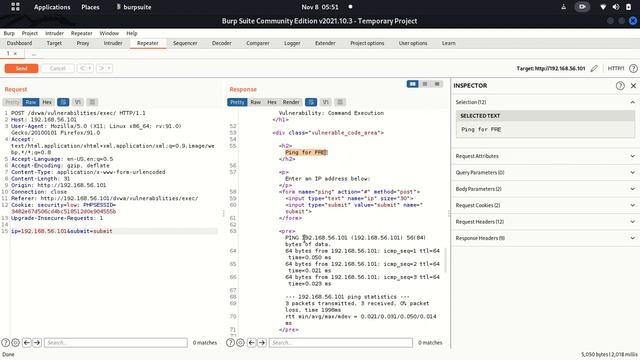Switch to the Proxy tab
This screenshot has height=360, width=640.
coord(83,43)
